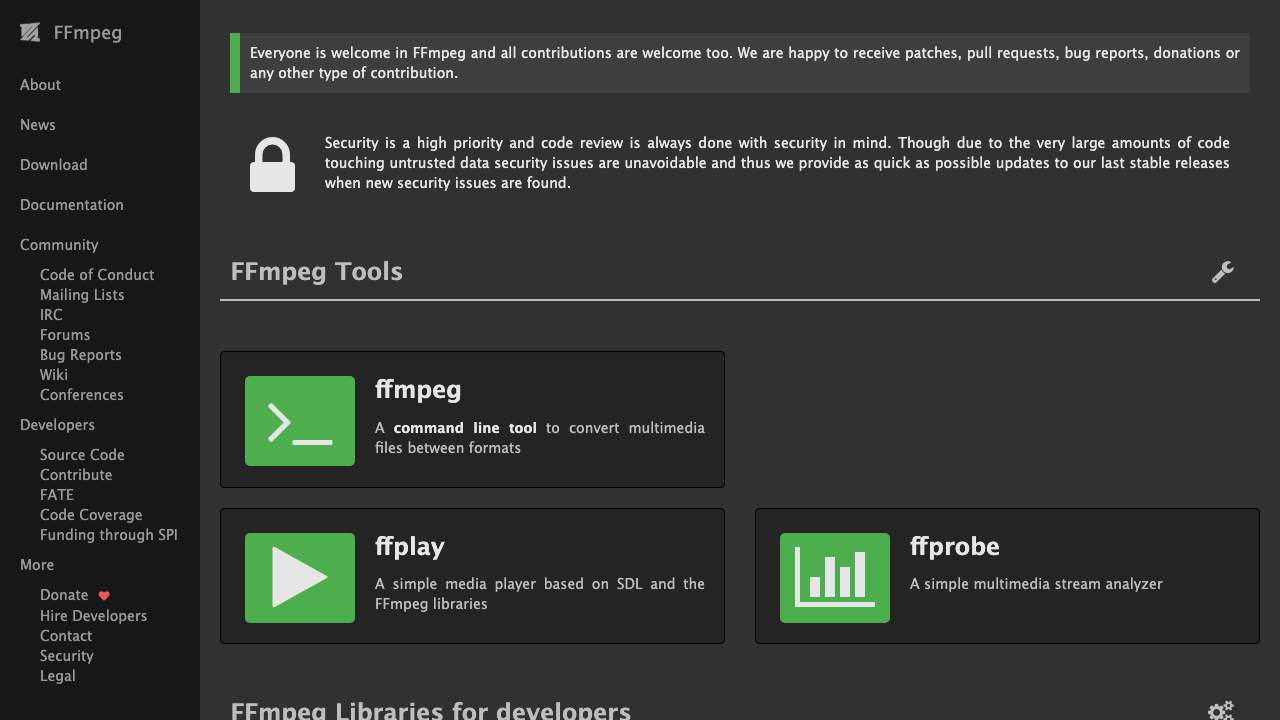Open Hire Developers
This screenshot has height=720, width=1280.
point(93,616)
